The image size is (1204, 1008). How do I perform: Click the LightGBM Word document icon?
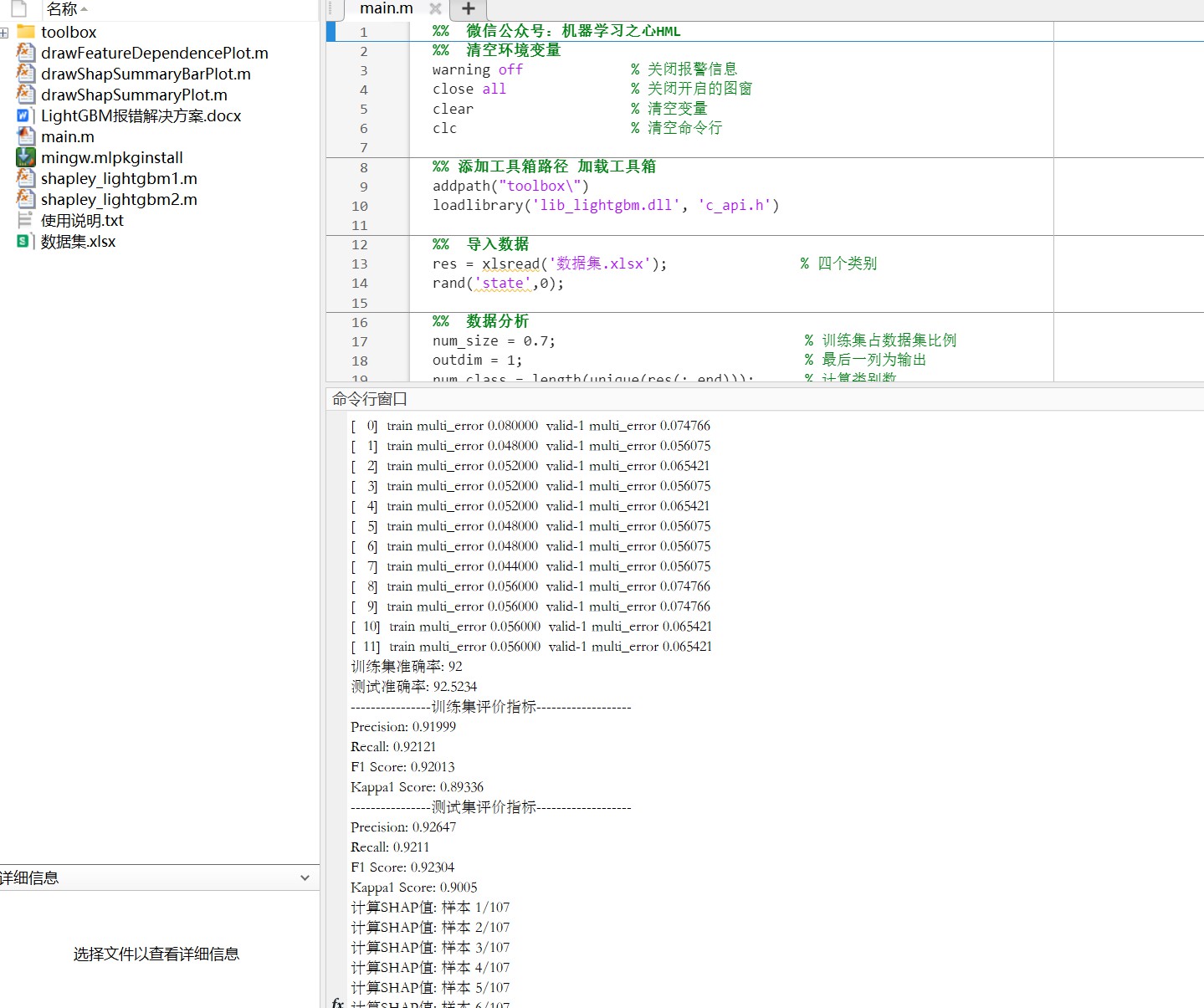pyautogui.click(x=26, y=115)
